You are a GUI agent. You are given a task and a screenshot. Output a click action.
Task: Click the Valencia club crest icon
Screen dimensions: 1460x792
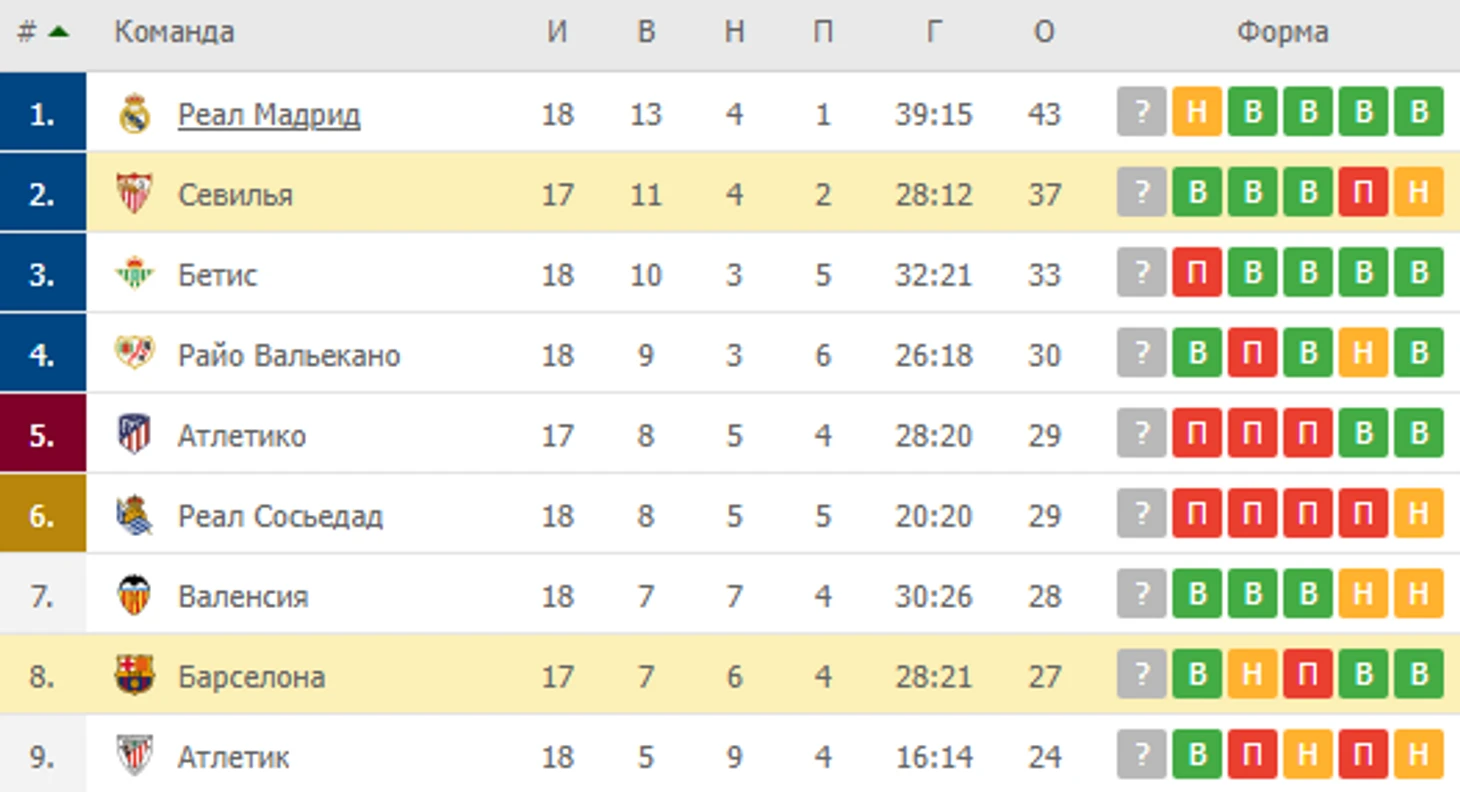point(134,596)
